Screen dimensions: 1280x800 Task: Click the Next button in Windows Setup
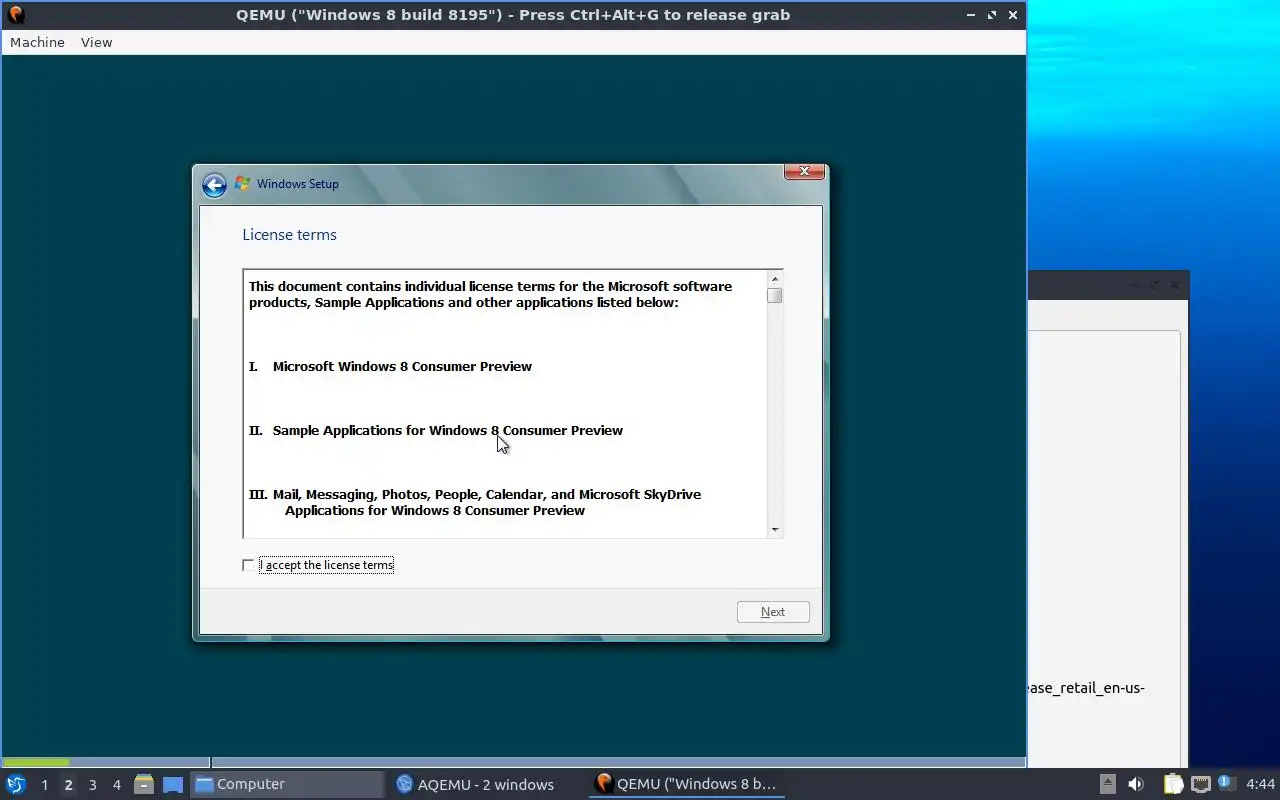point(773,612)
